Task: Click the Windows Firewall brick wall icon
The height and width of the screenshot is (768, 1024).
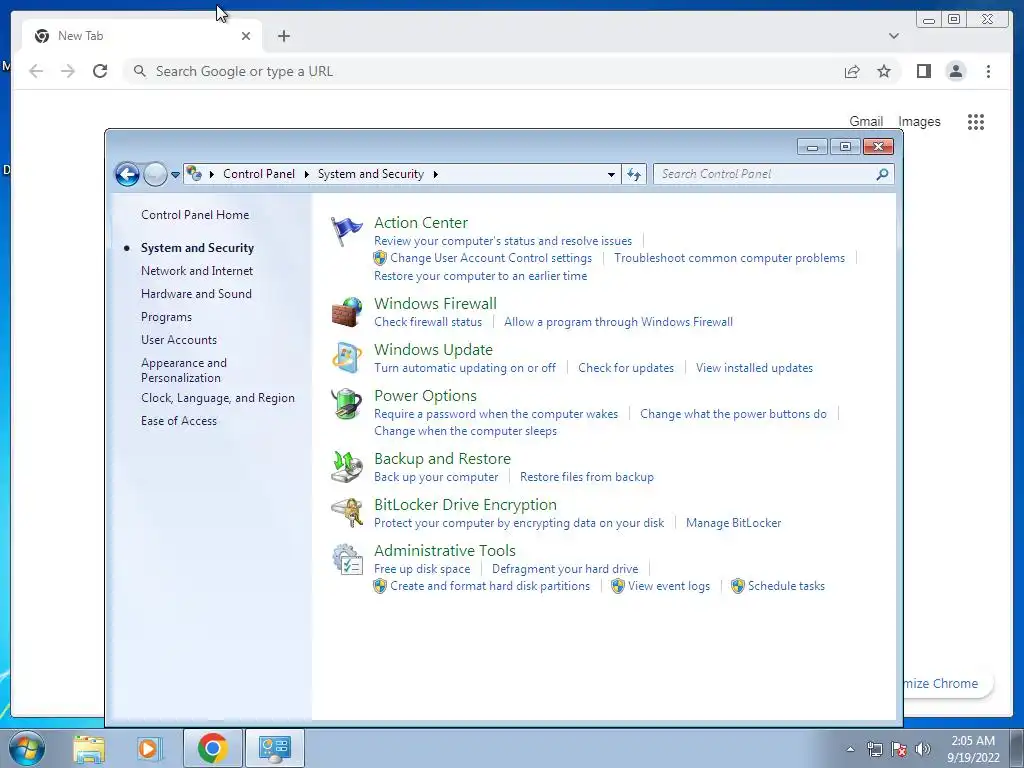Action: click(347, 312)
